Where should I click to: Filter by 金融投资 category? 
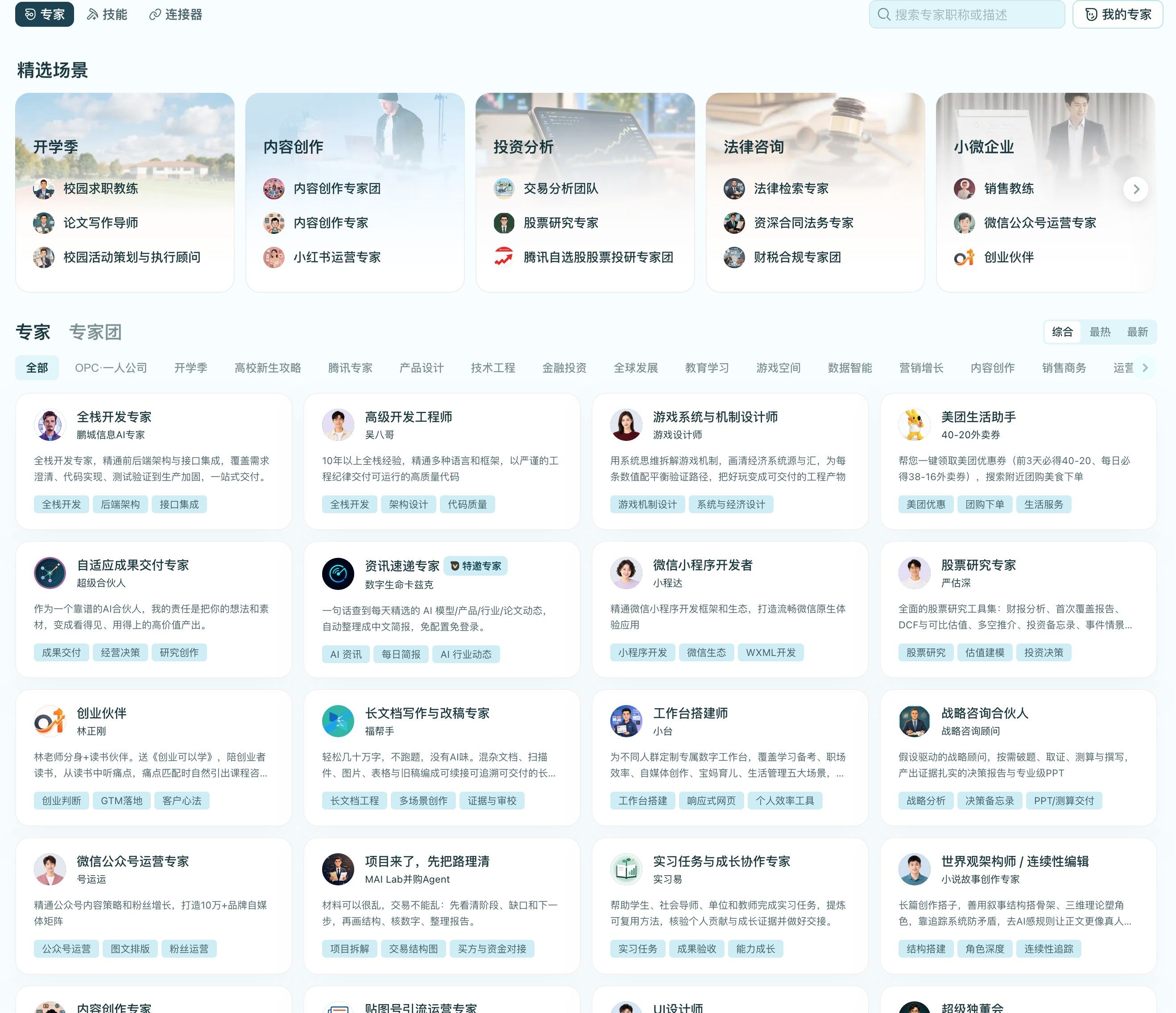564,368
